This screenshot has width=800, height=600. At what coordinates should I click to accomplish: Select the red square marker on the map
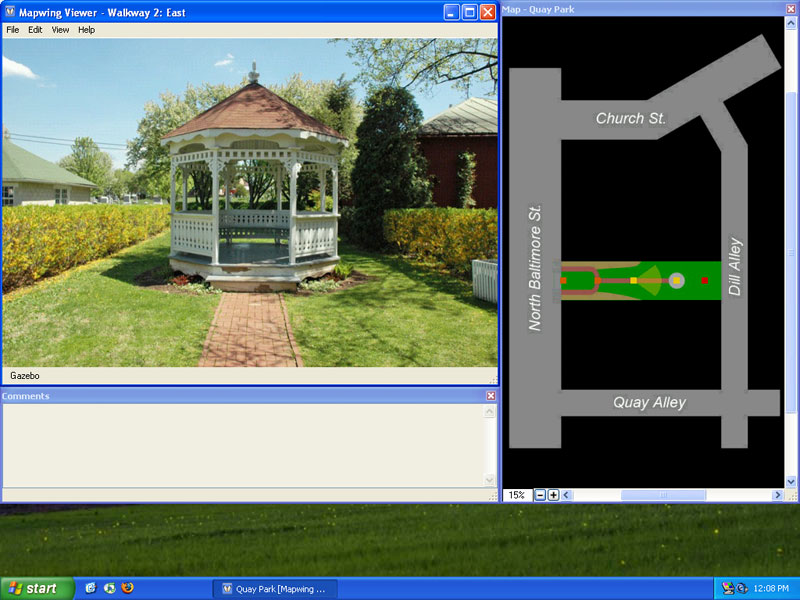click(x=705, y=280)
